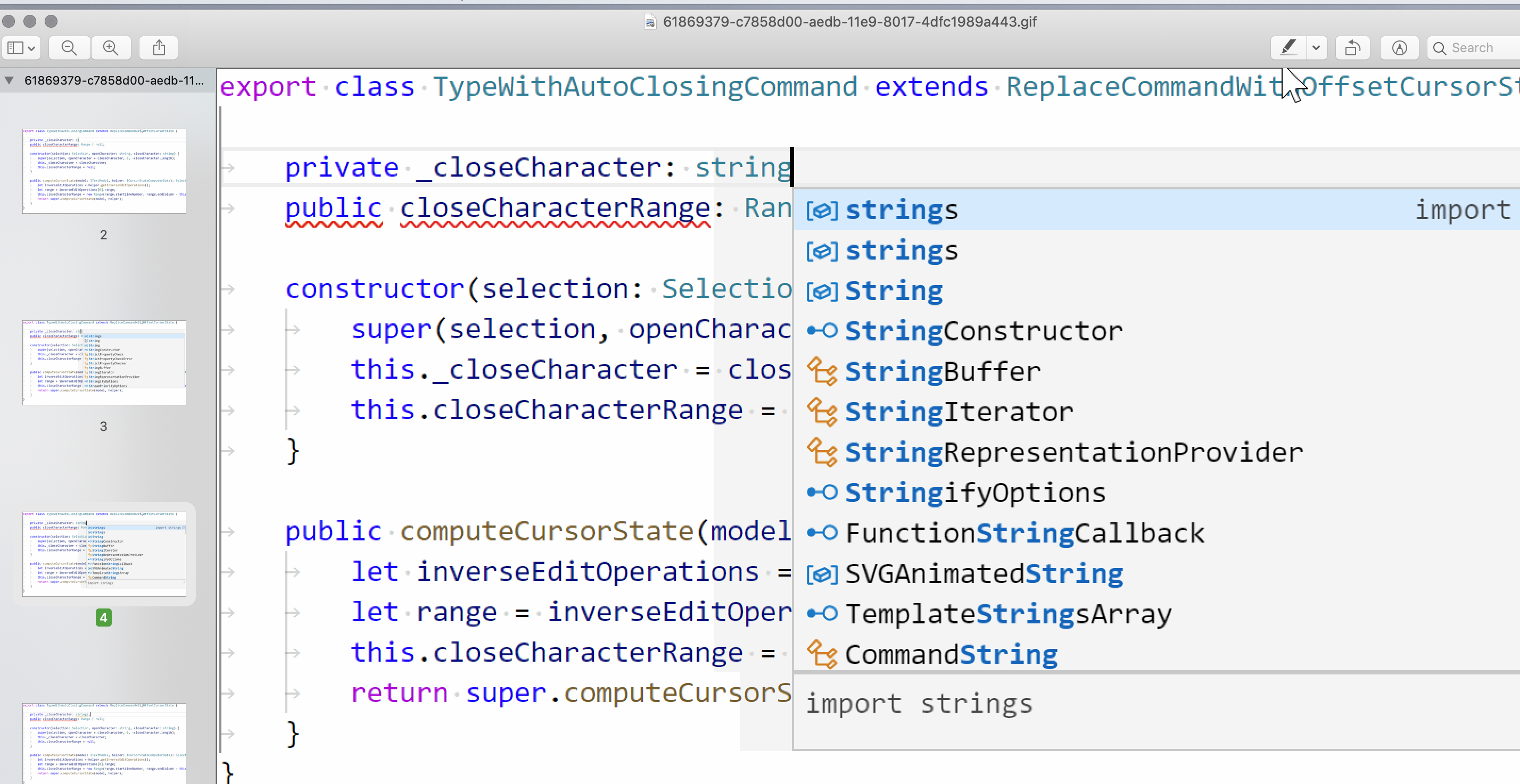Open the Share options
Image resolution: width=1520 pixels, height=784 pixels.
(x=158, y=48)
